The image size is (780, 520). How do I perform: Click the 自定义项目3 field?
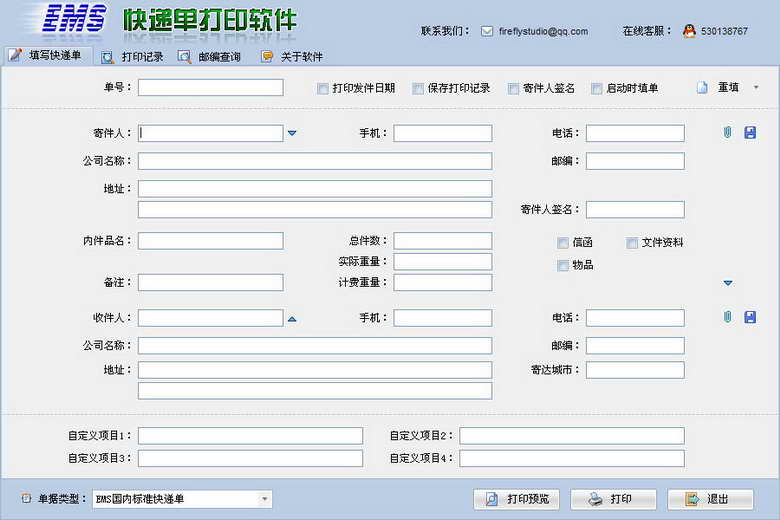click(250, 459)
